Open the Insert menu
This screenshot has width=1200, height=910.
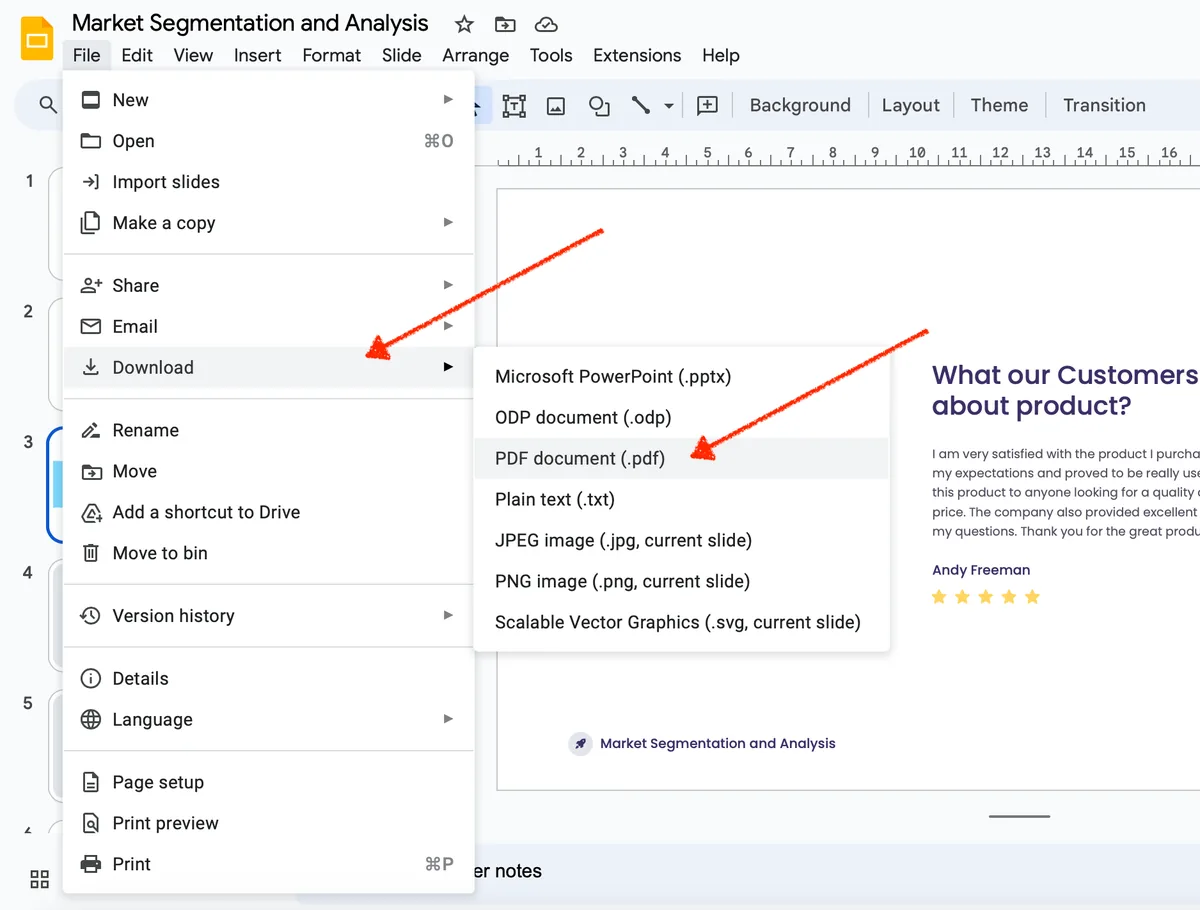[257, 55]
